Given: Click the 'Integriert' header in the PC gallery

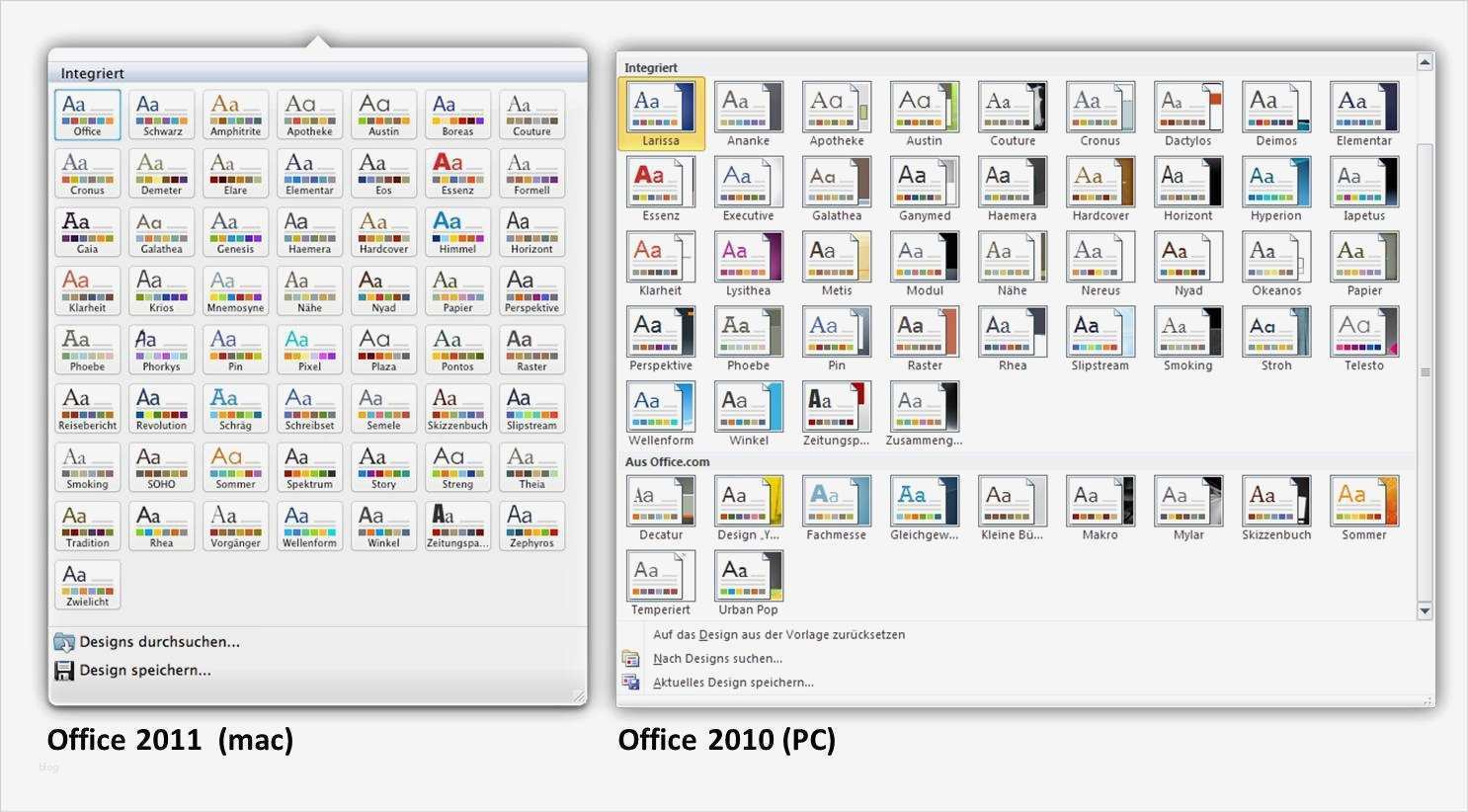Looking at the screenshot, I should (x=651, y=67).
